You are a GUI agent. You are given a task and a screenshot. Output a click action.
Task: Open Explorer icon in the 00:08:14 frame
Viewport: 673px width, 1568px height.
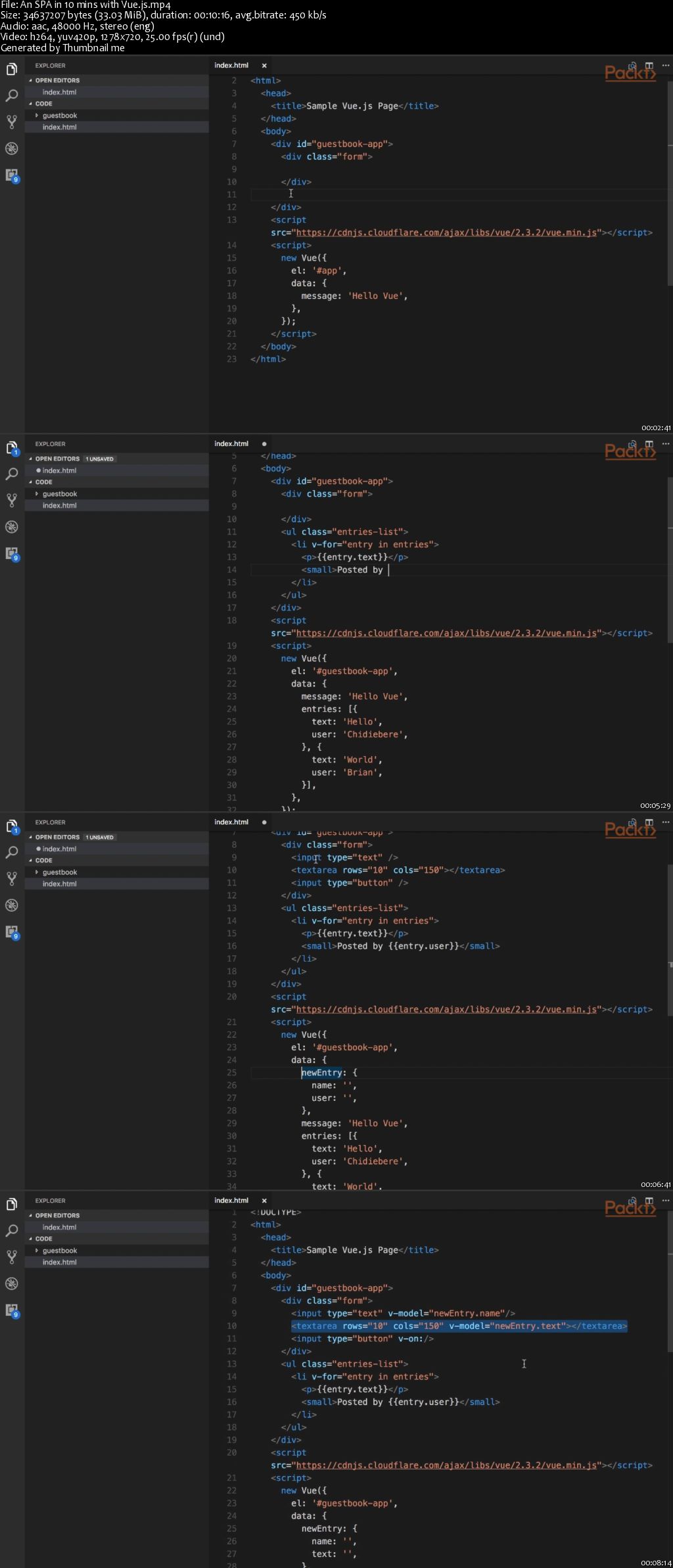12,1205
